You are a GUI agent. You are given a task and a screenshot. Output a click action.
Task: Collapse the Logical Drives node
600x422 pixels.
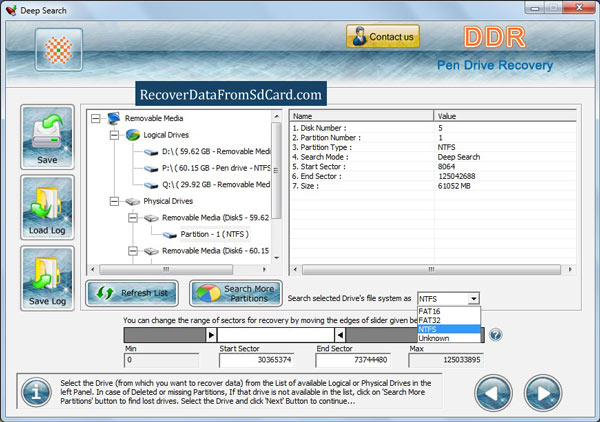pos(114,135)
